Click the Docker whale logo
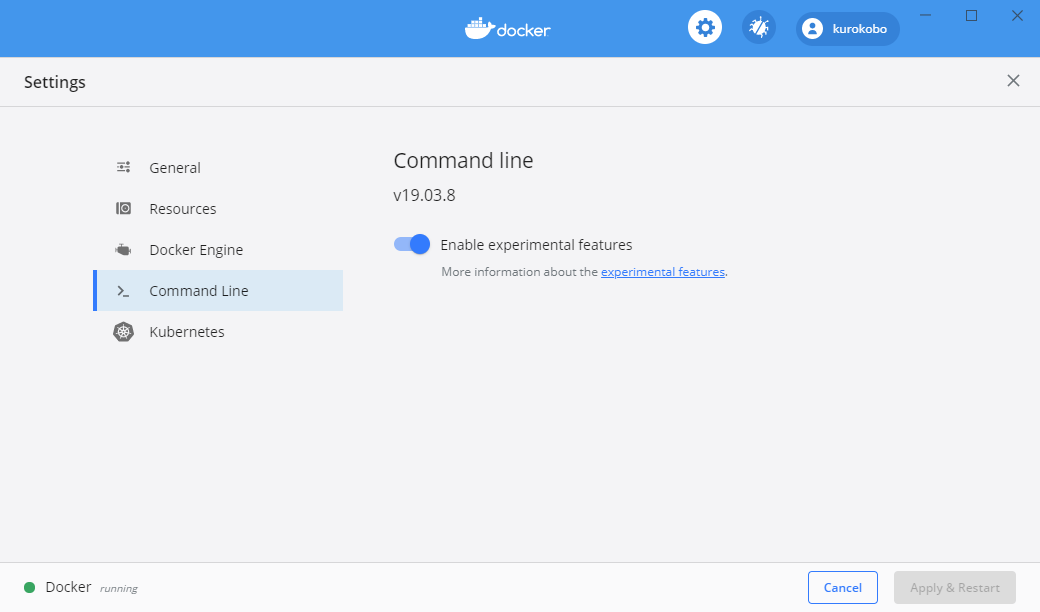Screen dimensions: 1040x612 pos(479,28)
